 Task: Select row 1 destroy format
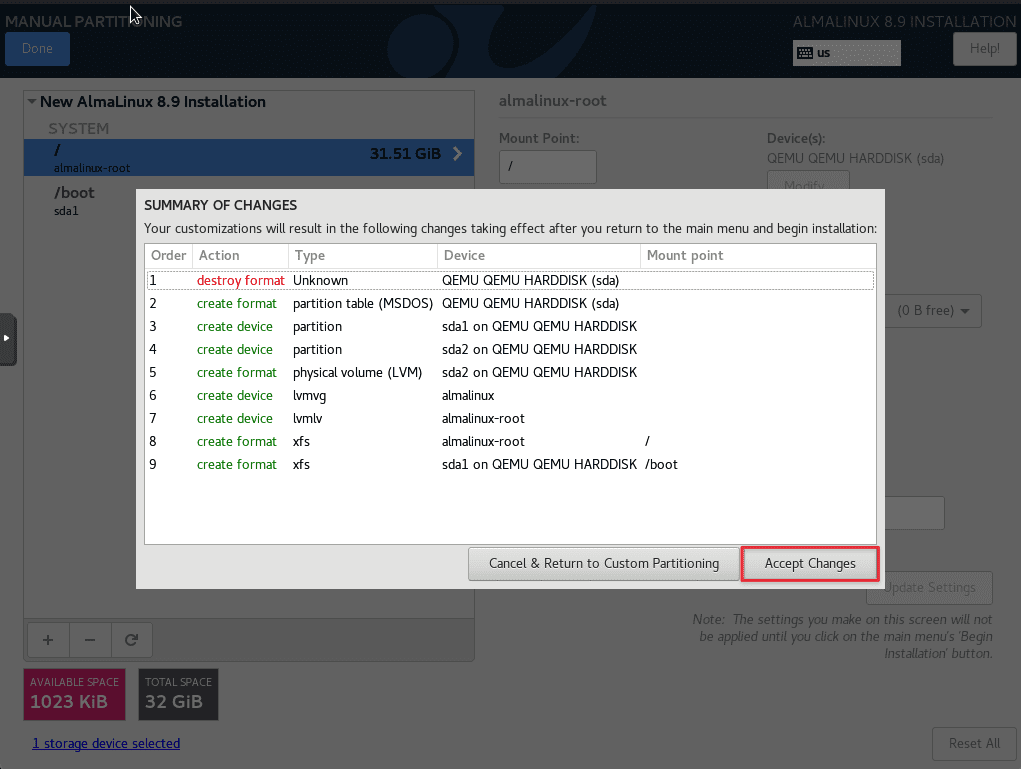[x=510, y=281]
